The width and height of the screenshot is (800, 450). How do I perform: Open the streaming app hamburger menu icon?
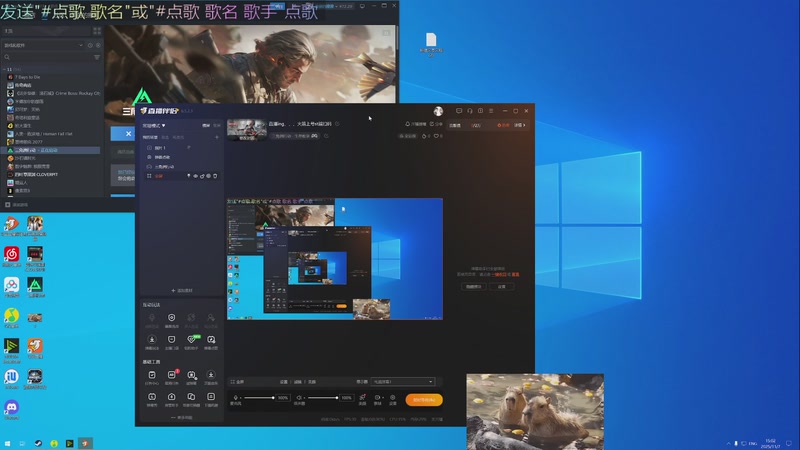tap(491, 111)
